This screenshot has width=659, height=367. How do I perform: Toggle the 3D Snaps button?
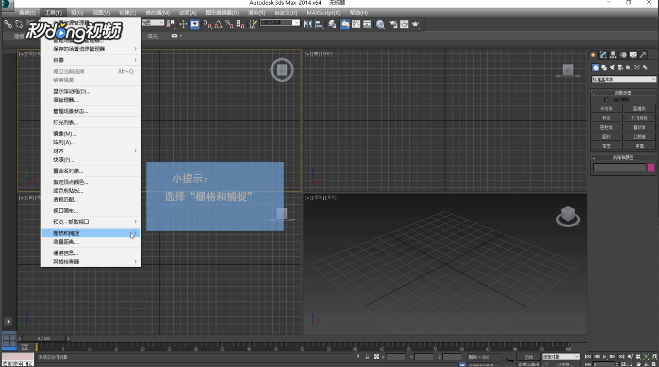click(208, 24)
